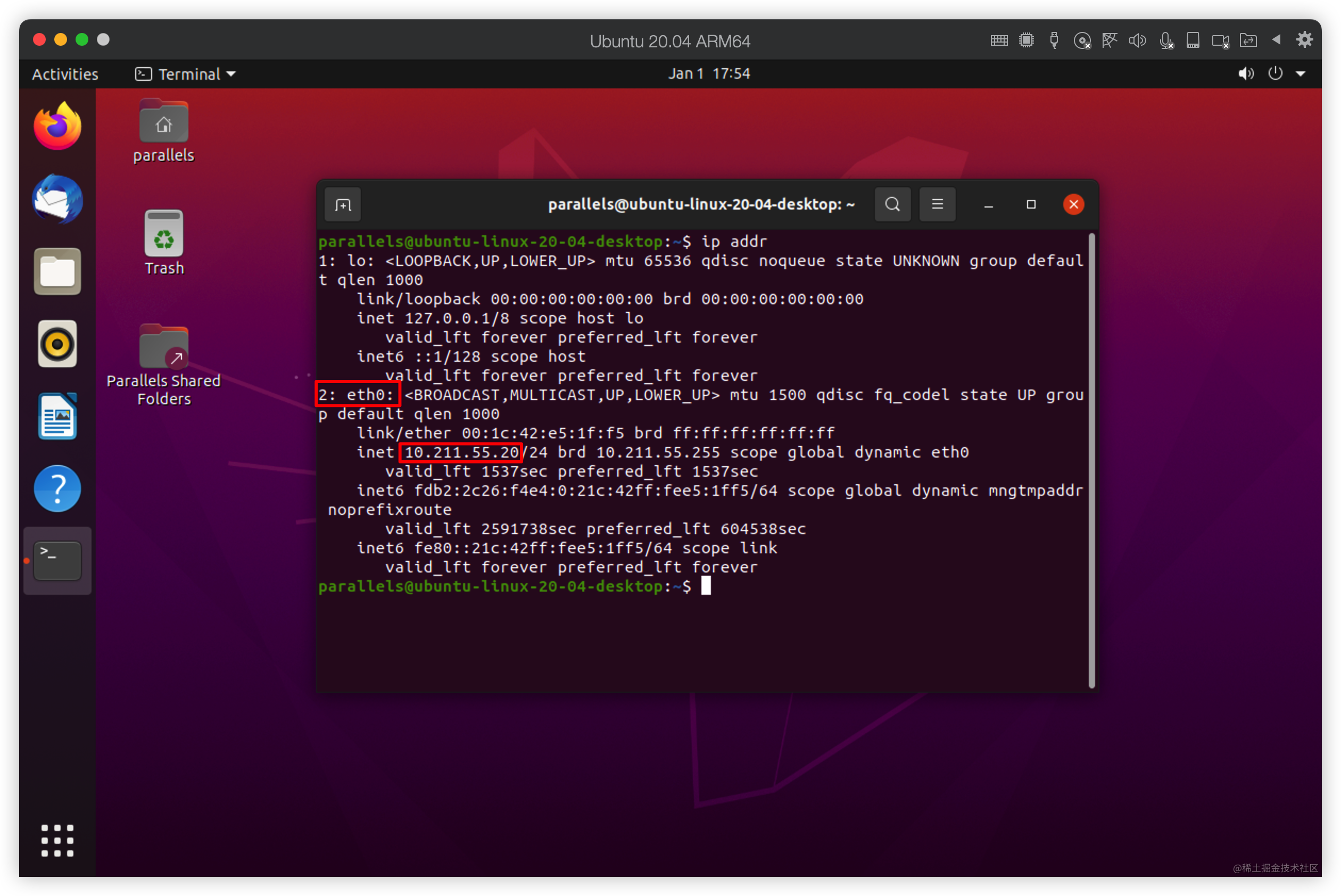Open the system status menu chevron

(1301, 73)
